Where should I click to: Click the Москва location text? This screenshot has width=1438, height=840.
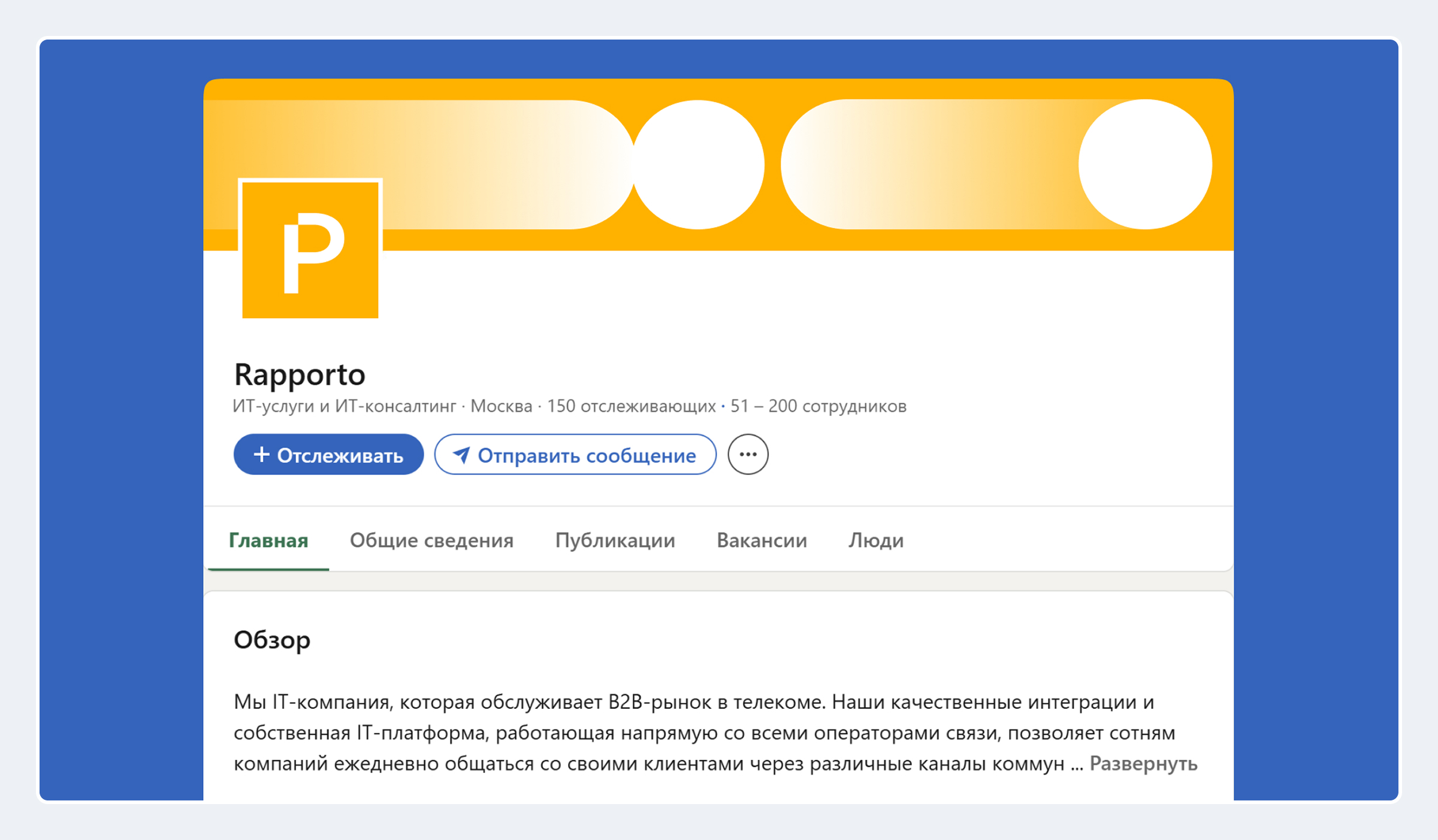(501, 406)
